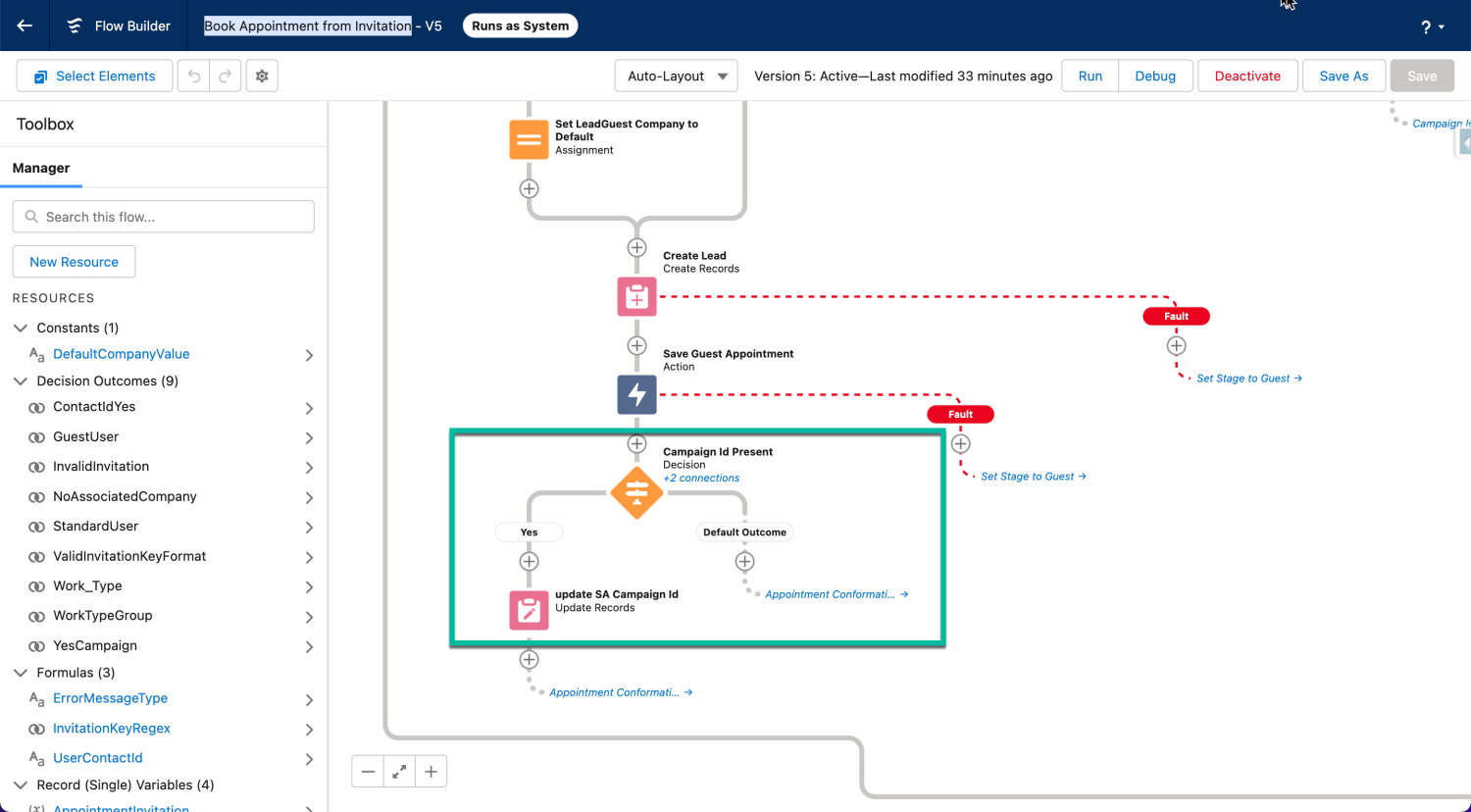Click the Debug button
The image size is (1471, 812).
[1155, 76]
